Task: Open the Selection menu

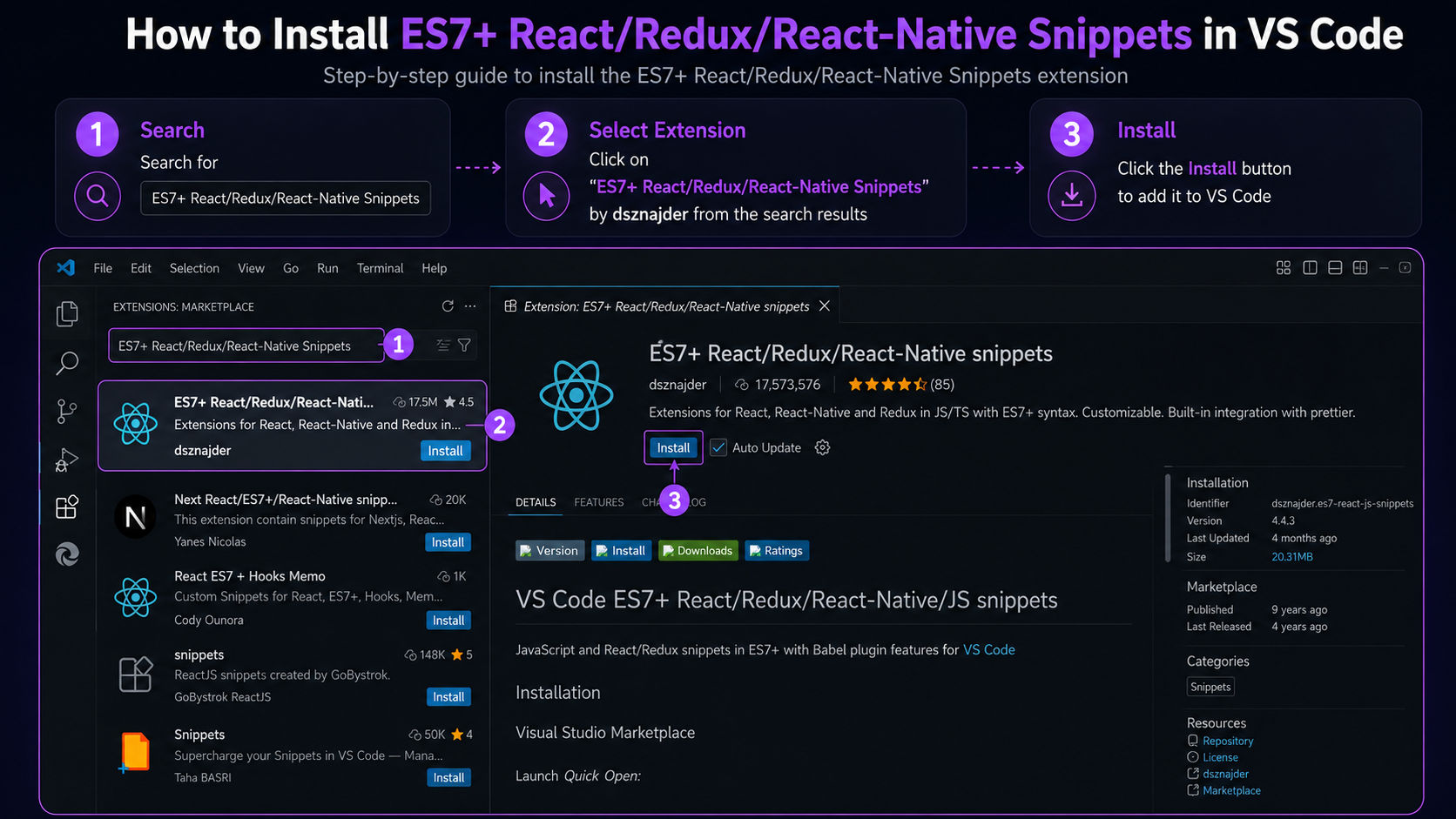Action: pos(194,268)
